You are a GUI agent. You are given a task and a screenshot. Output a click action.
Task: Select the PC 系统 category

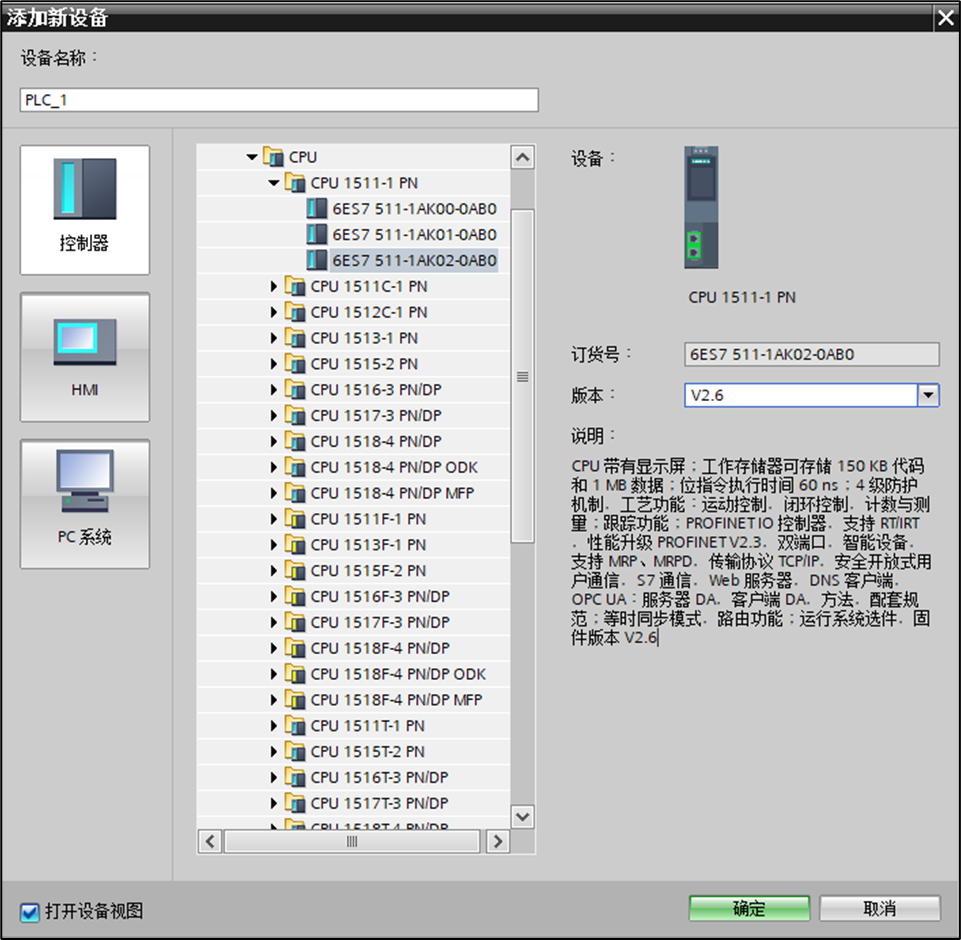click(85, 504)
